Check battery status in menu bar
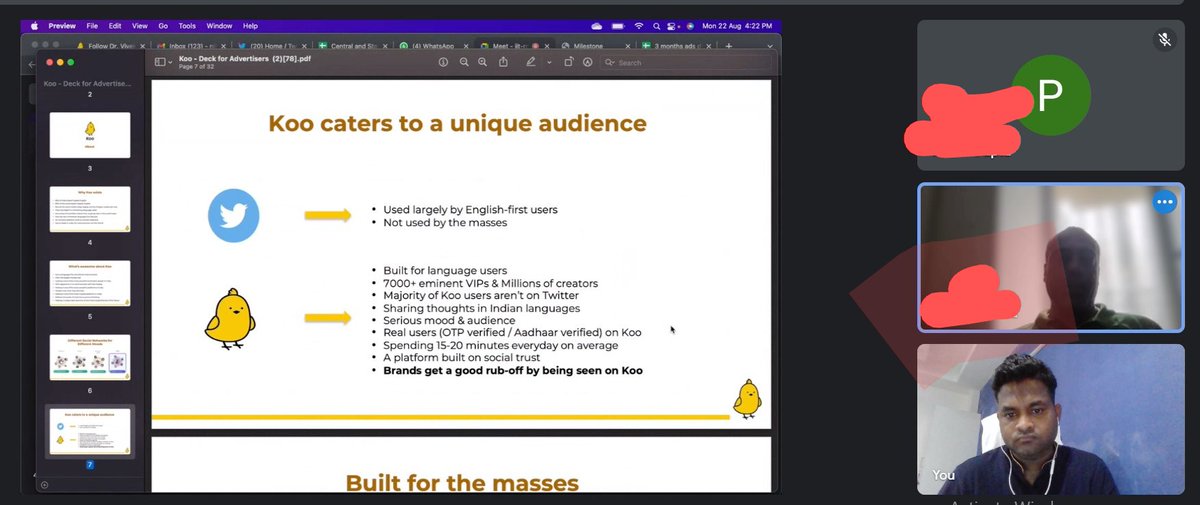The height and width of the screenshot is (505, 1200). [619, 26]
